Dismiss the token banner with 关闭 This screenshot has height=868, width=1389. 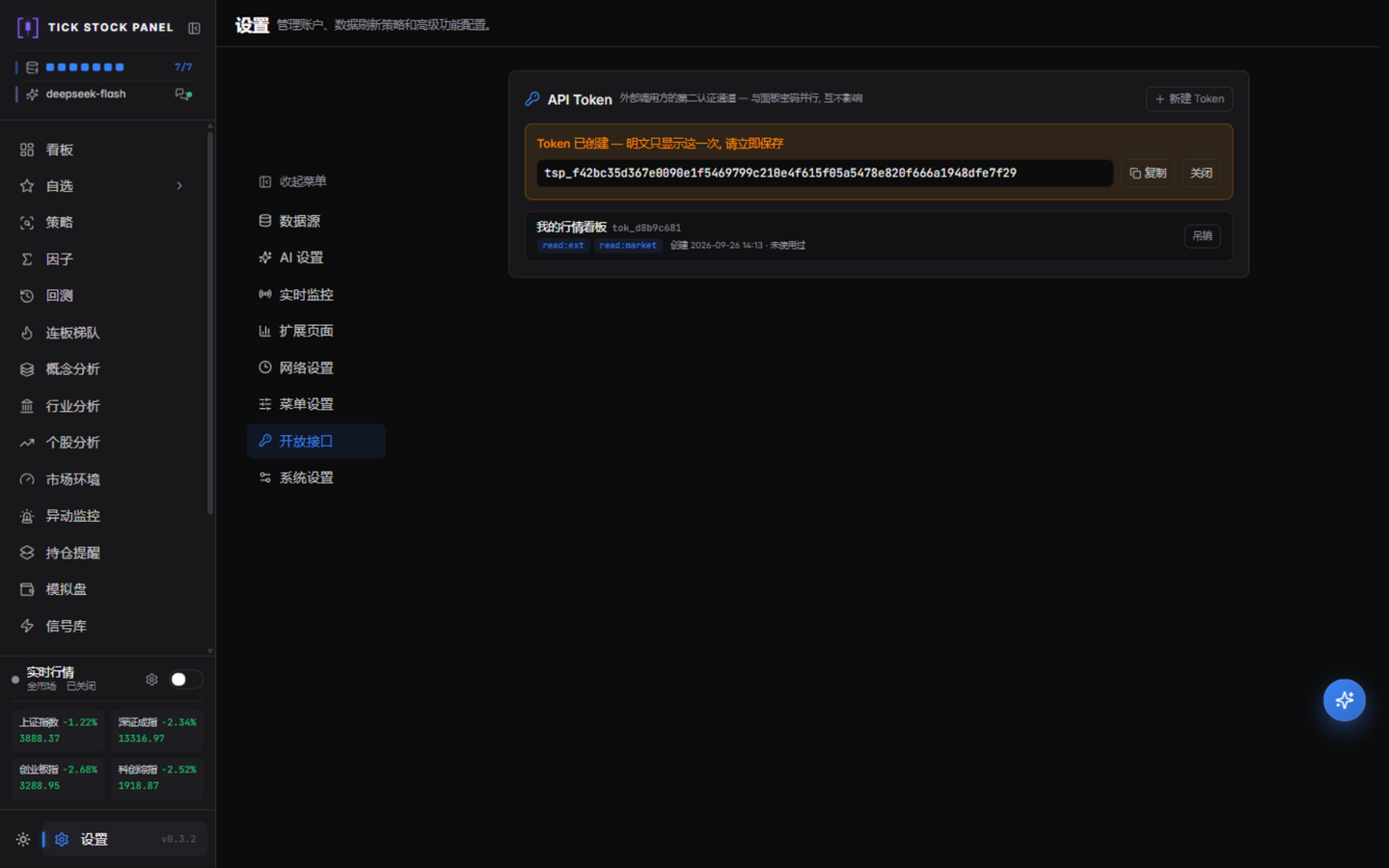click(1201, 174)
